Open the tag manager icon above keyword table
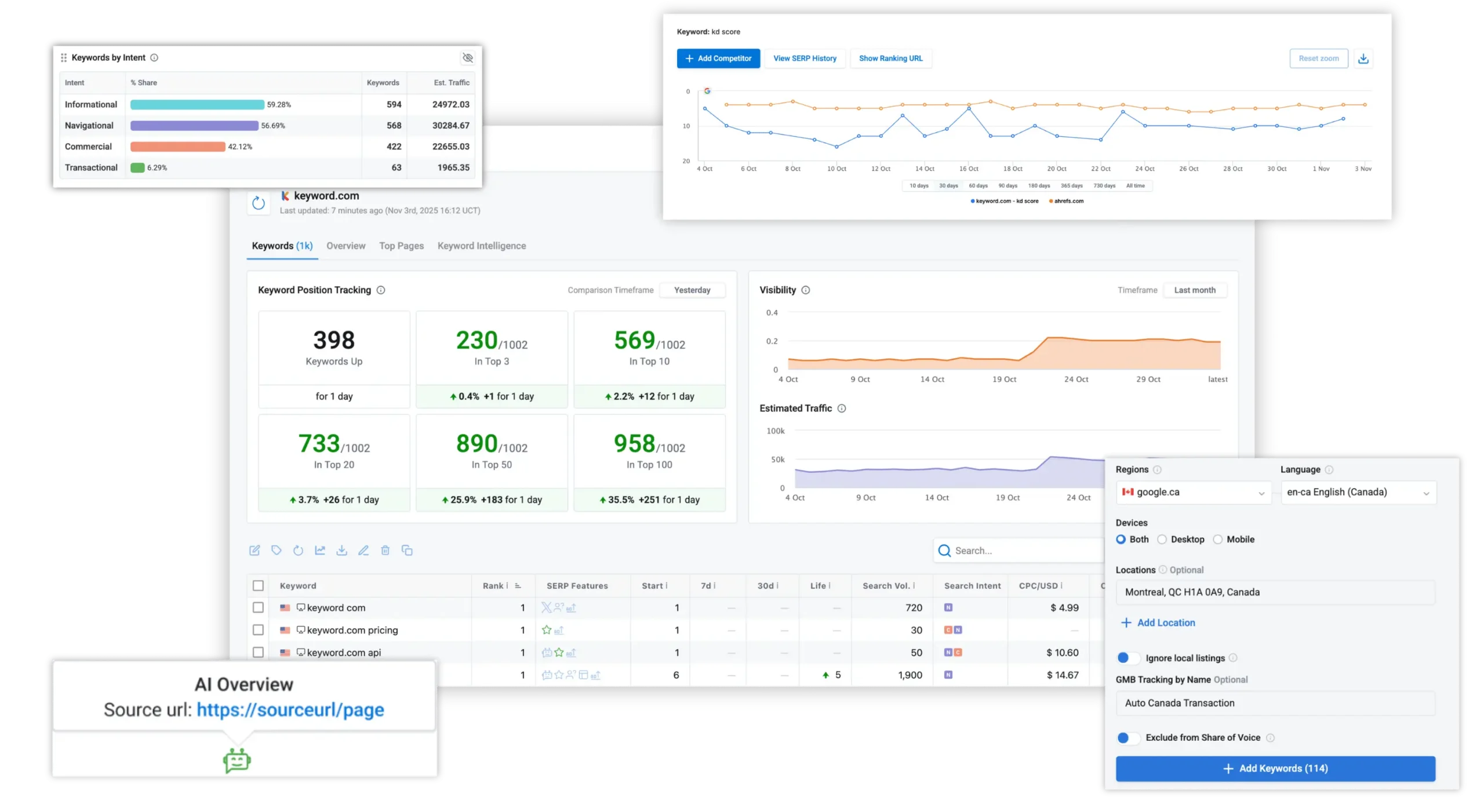This screenshot has height=812, width=1484. (x=277, y=550)
